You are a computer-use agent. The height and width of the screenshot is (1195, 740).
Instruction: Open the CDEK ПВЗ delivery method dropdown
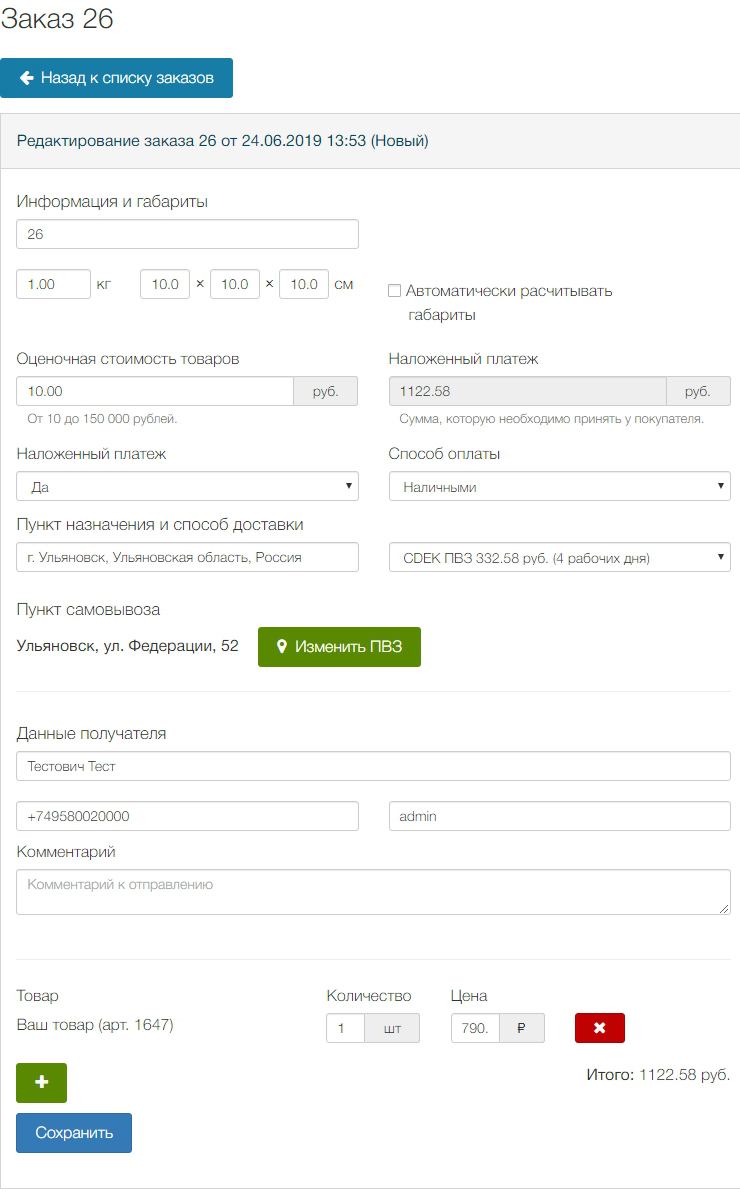559,557
